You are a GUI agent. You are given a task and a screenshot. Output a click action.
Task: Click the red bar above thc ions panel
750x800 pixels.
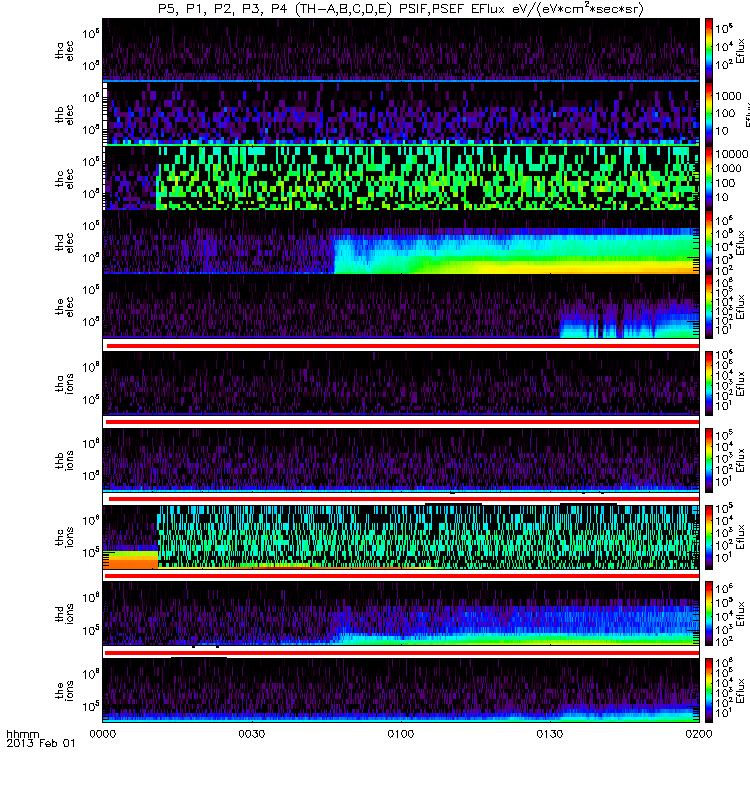click(x=404, y=498)
